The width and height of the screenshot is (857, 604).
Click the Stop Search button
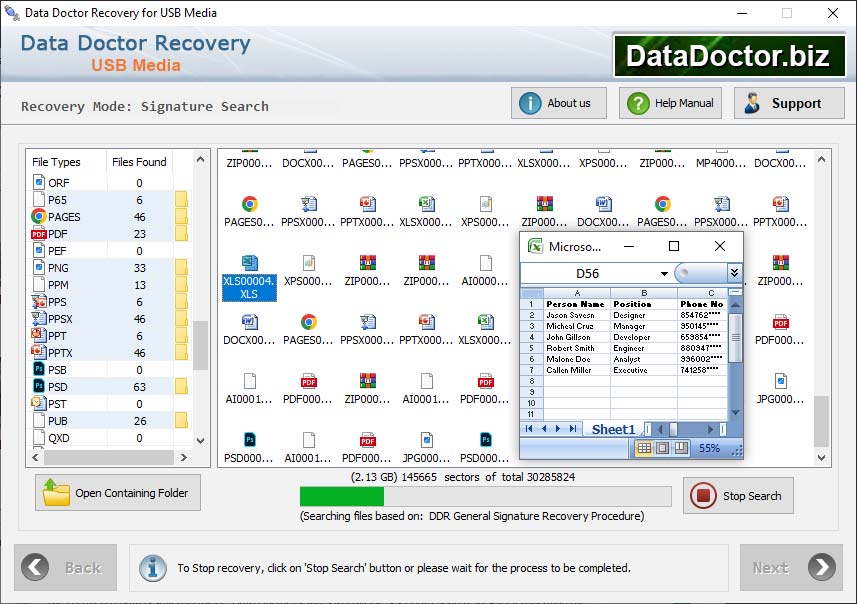[738, 496]
